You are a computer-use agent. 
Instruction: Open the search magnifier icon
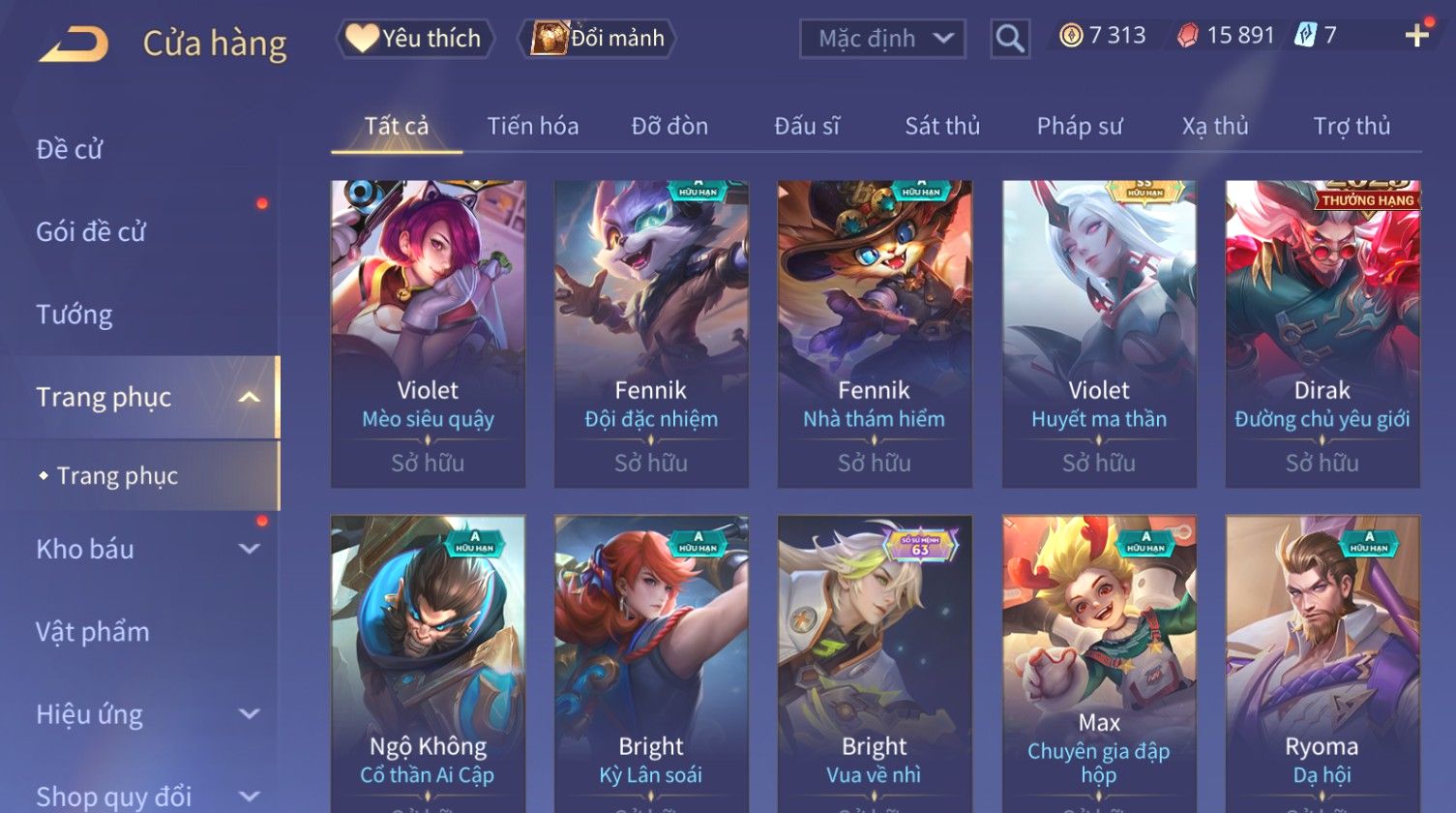point(1009,39)
